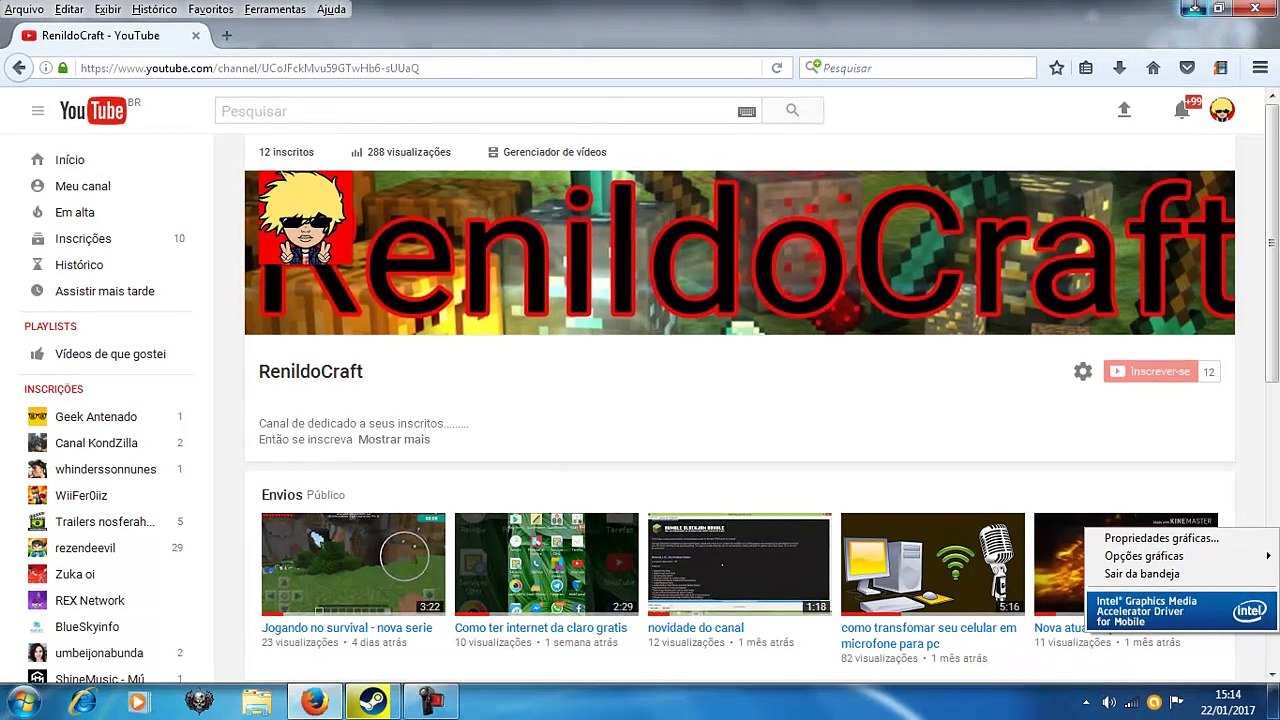The width and height of the screenshot is (1280, 720).
Task: Open the Arquivo menu
Action: [x=24, y=9]
